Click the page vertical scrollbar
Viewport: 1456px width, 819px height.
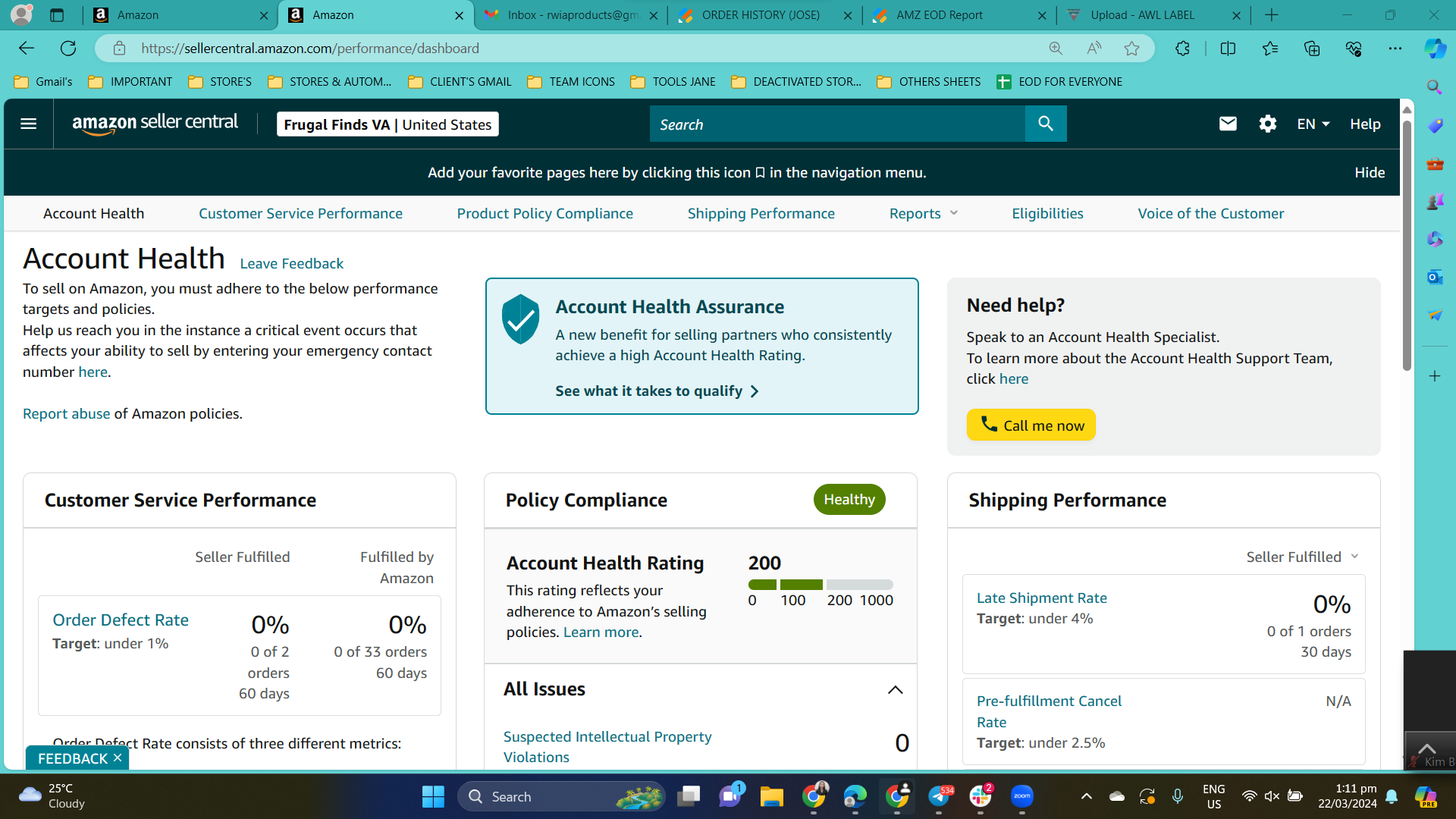coord(1407,245)
